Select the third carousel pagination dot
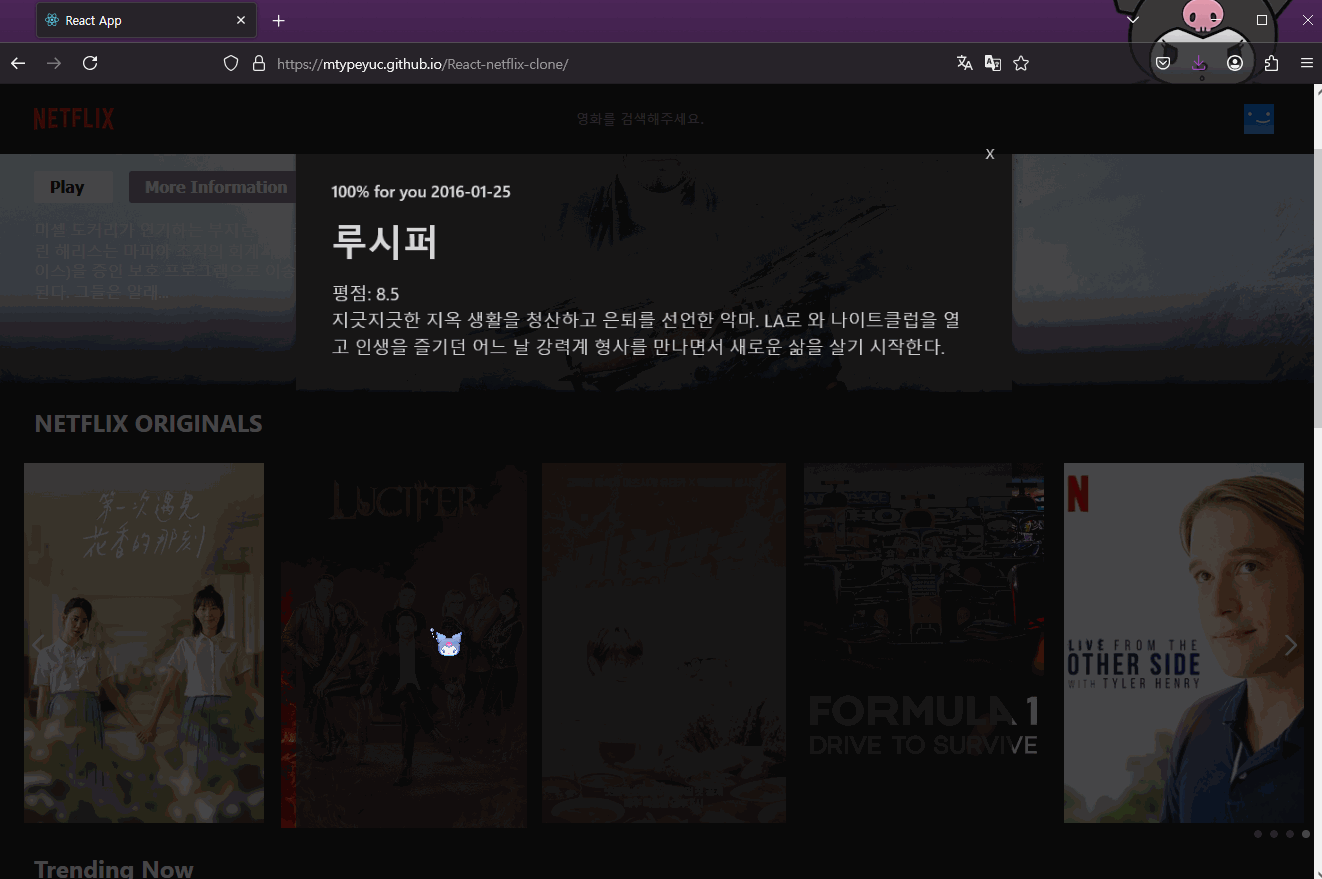This screenshot has width=1322, height=879. (x=1290, y=834)
